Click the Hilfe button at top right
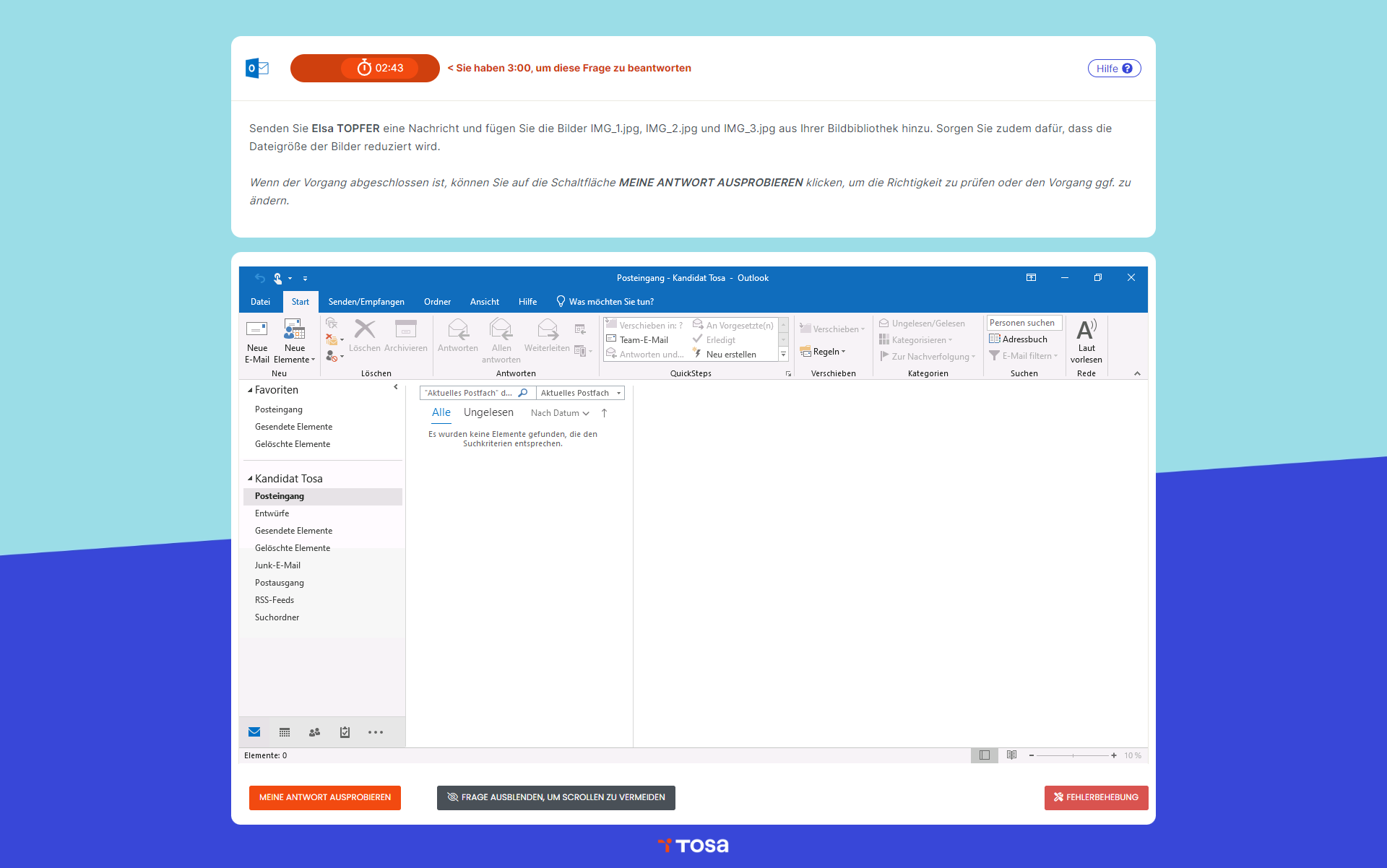Image resolution: width=1387 pixels, height=868 pixels. point(1114,69)
